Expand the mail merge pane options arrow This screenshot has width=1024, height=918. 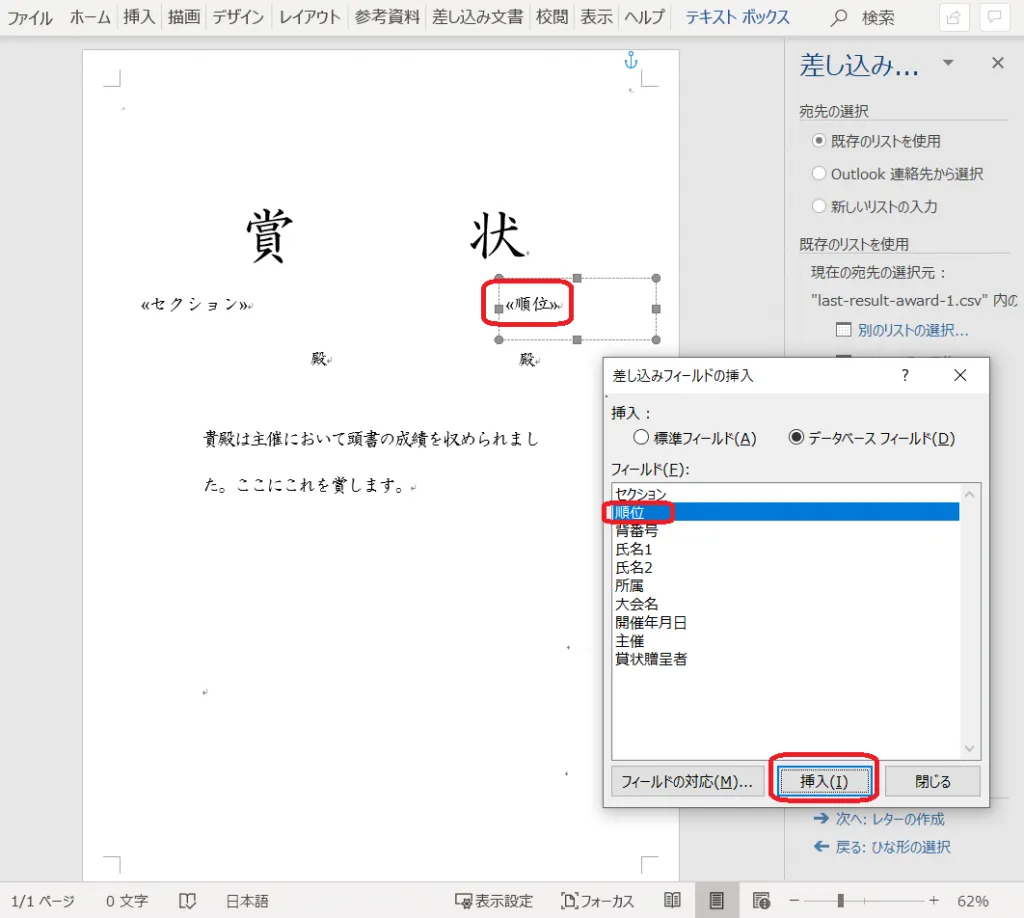point(948,64)
